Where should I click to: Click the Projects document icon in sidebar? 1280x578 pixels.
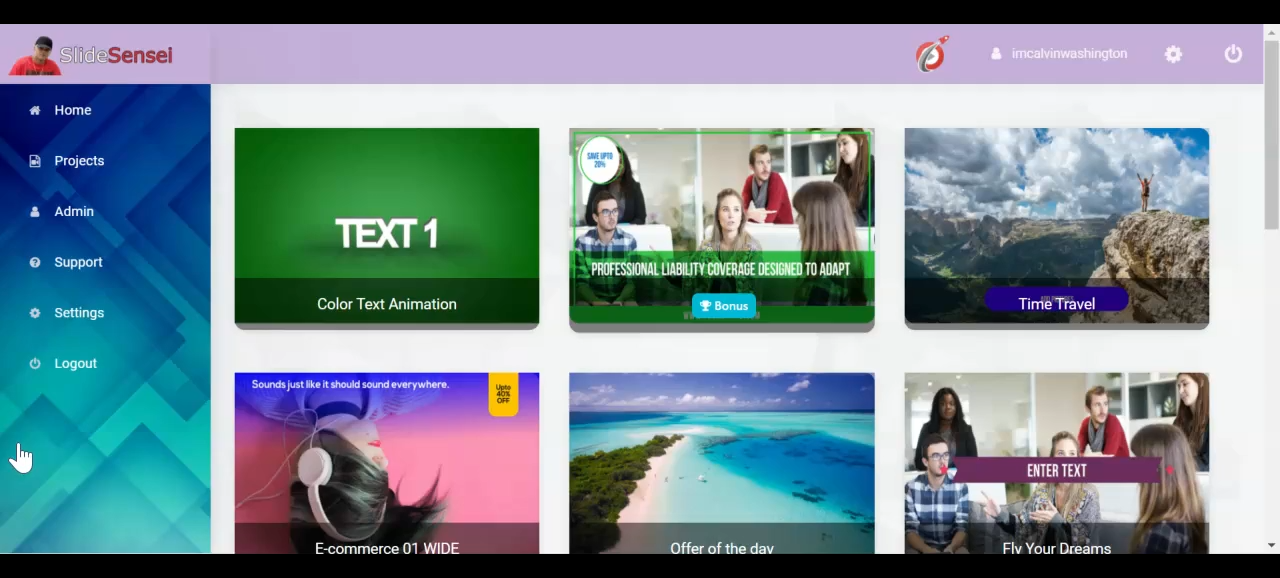(x=35, y=161)
